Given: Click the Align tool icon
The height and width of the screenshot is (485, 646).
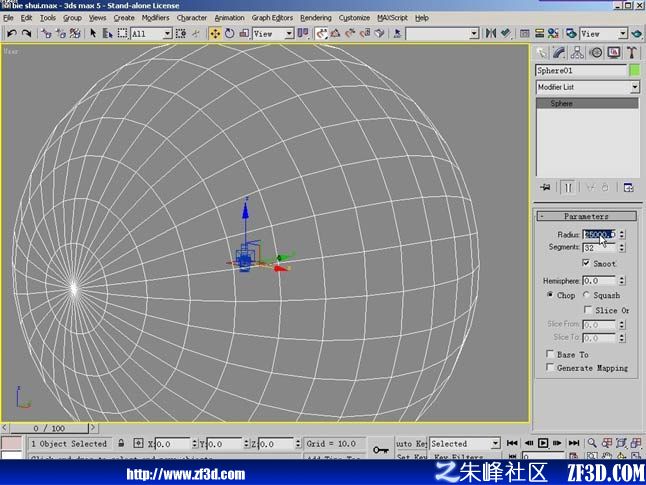Looking at the screenshot, I should (x=506, y=33).
